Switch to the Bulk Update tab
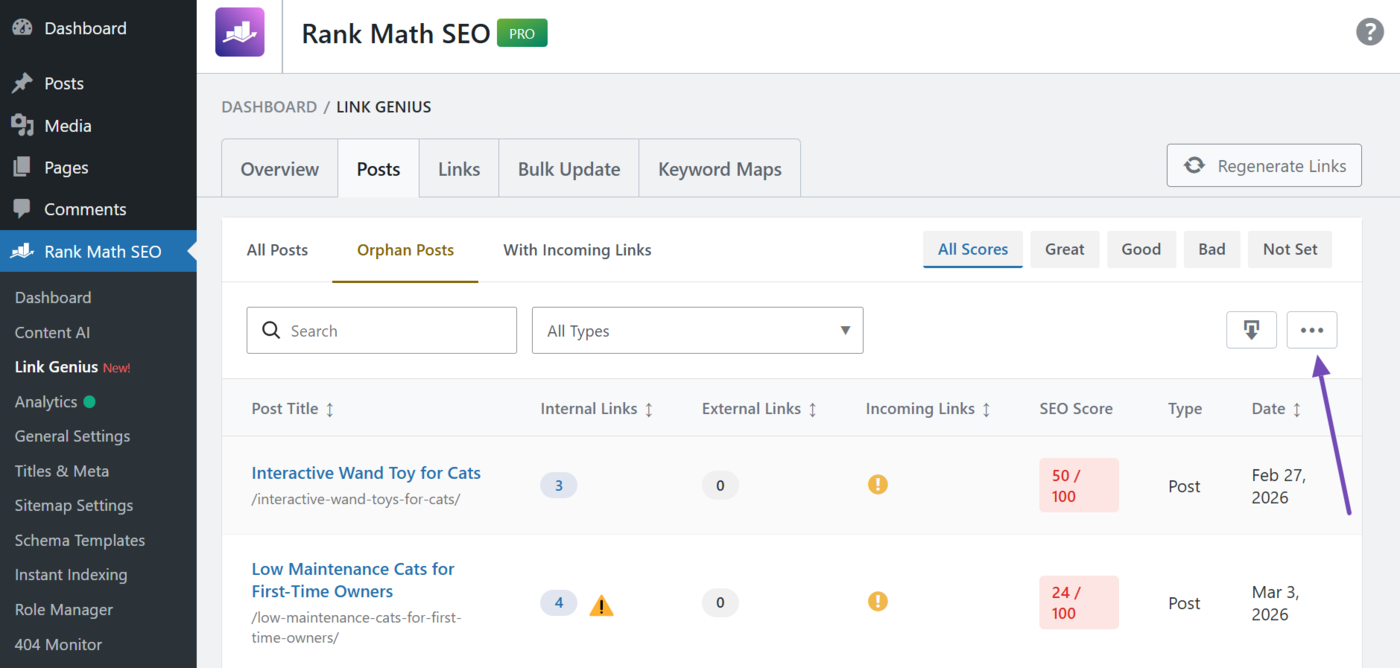 click(x=569, y=169)
